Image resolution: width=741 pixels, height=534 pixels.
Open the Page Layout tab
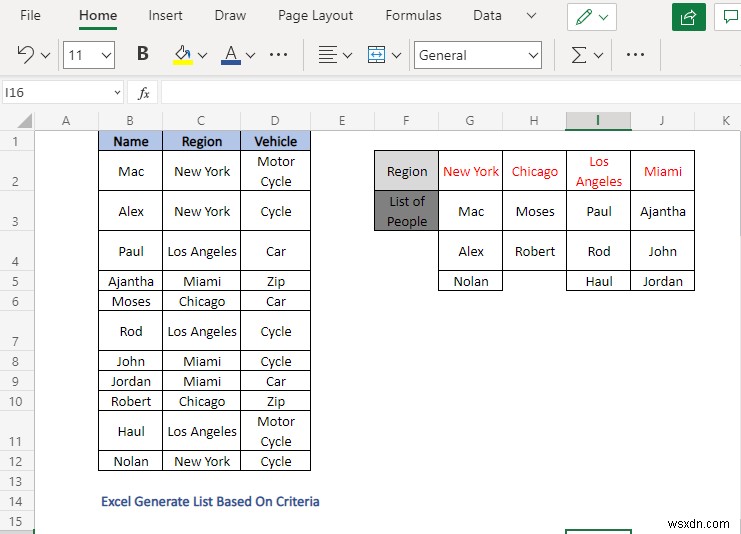(315, 16)
